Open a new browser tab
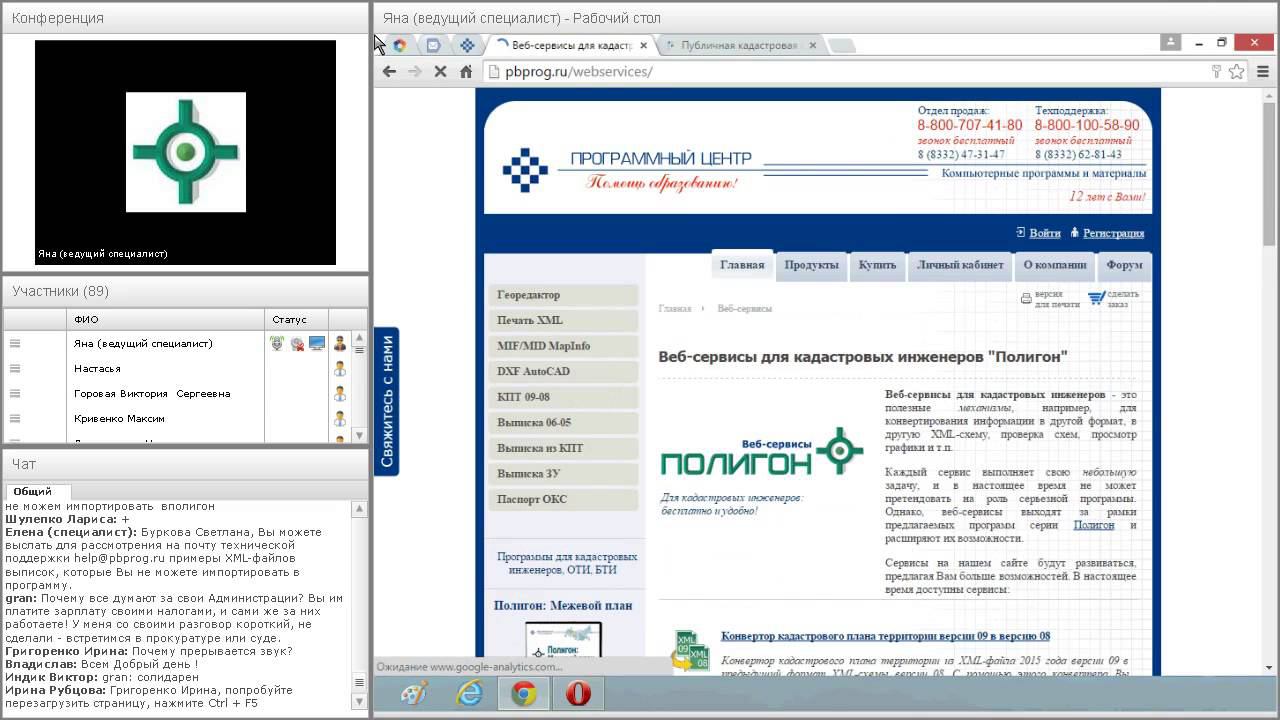This screenshot has width=1280, height=720. (x=841, y=46)
